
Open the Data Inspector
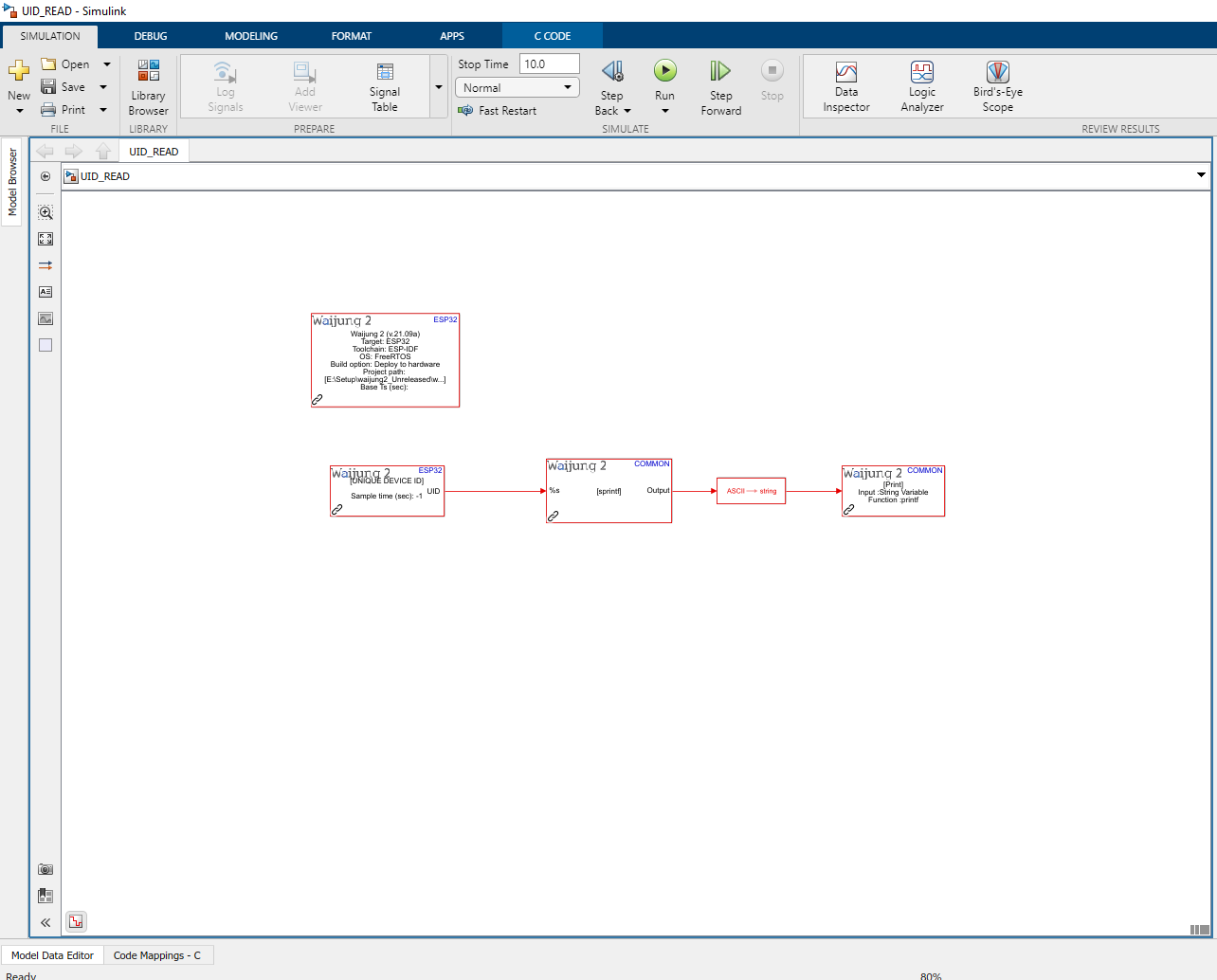tap(846, 86)
